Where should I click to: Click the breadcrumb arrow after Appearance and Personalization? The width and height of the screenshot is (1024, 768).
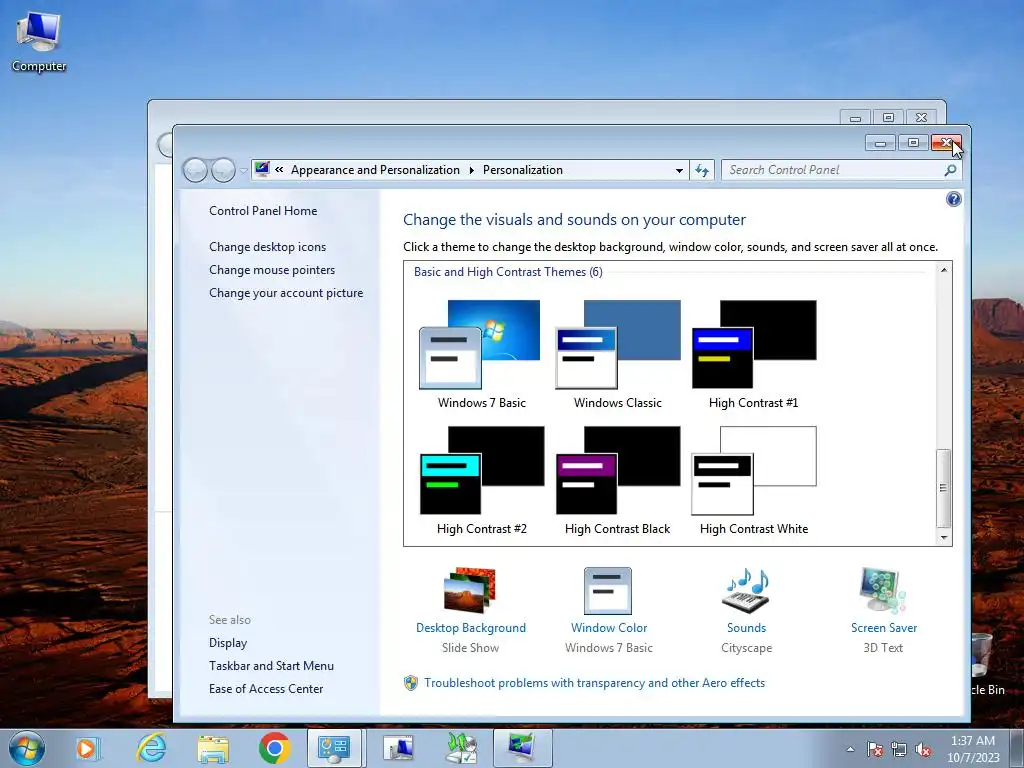tap(472, 170)
